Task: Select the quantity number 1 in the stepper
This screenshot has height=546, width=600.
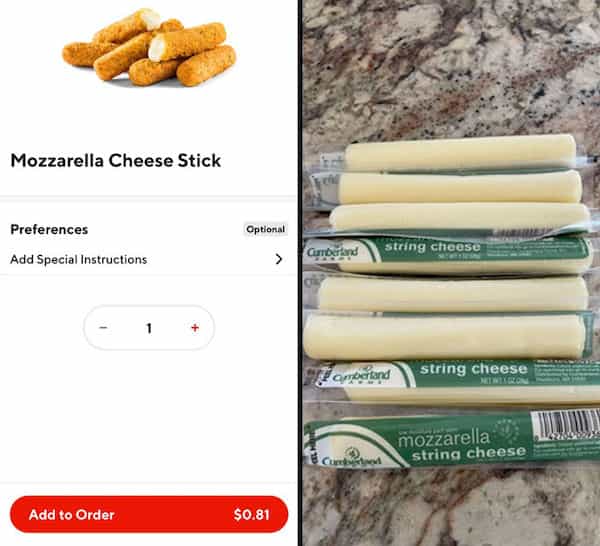Action: tap(149, 328)
